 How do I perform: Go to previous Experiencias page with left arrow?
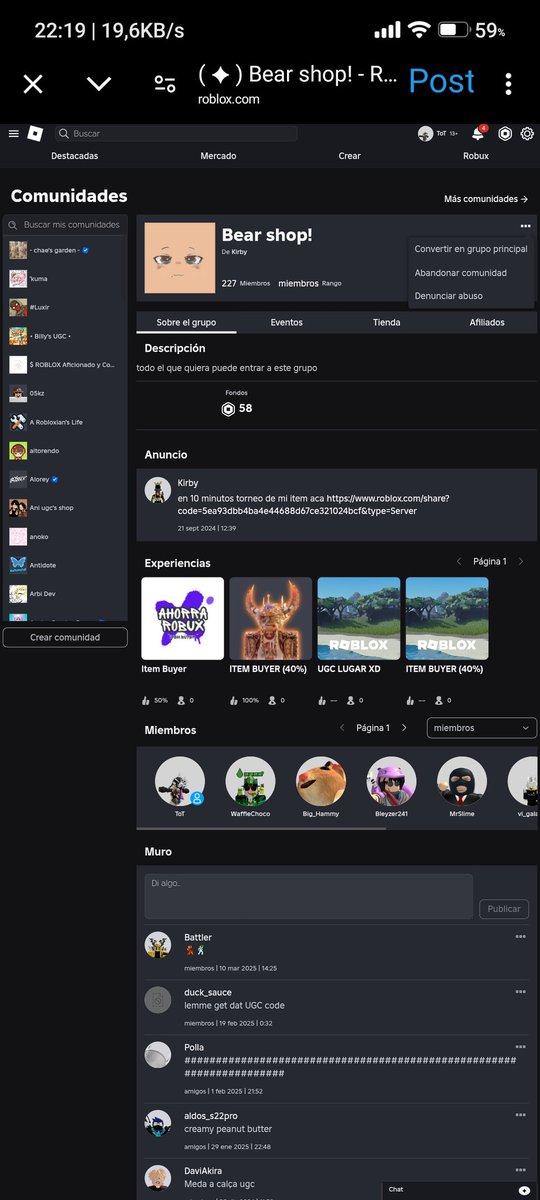pos(459,562)
